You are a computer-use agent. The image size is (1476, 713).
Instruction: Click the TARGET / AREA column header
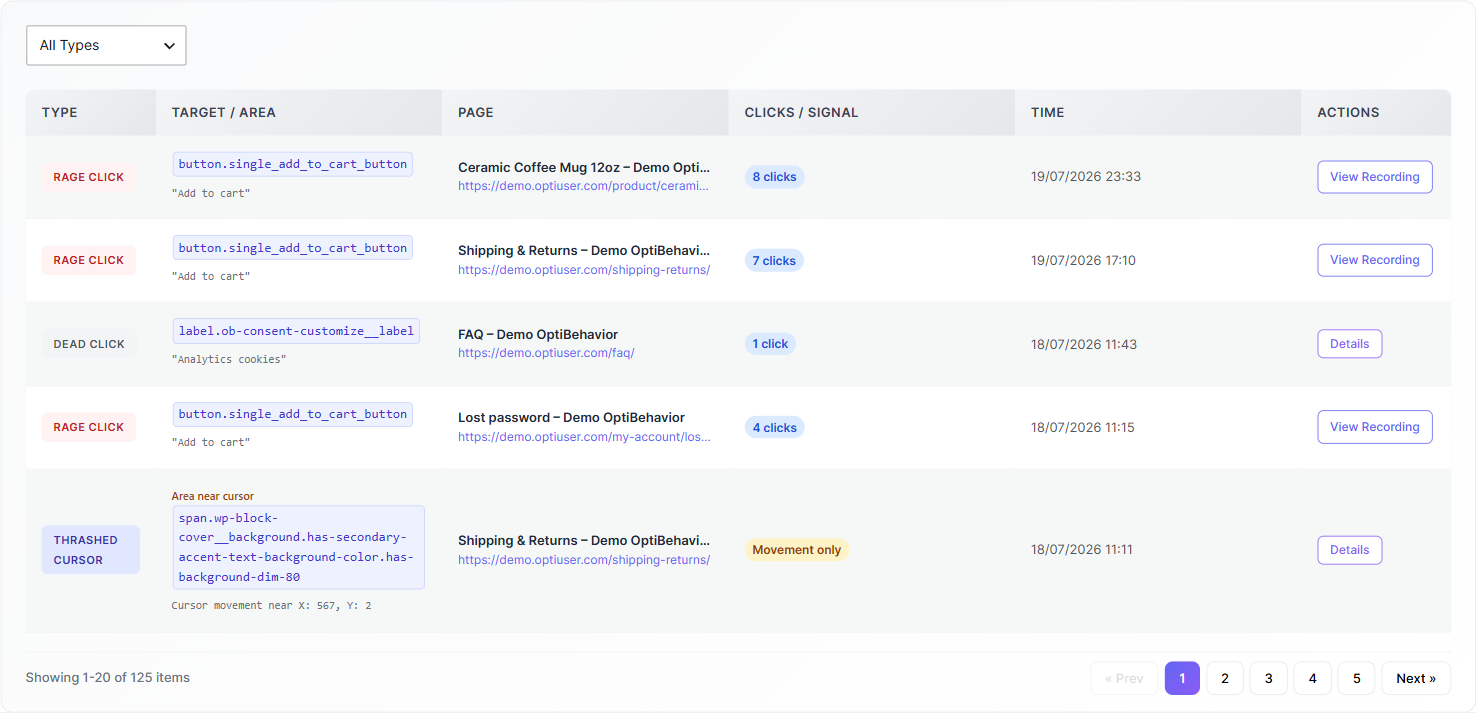point(299,112)
